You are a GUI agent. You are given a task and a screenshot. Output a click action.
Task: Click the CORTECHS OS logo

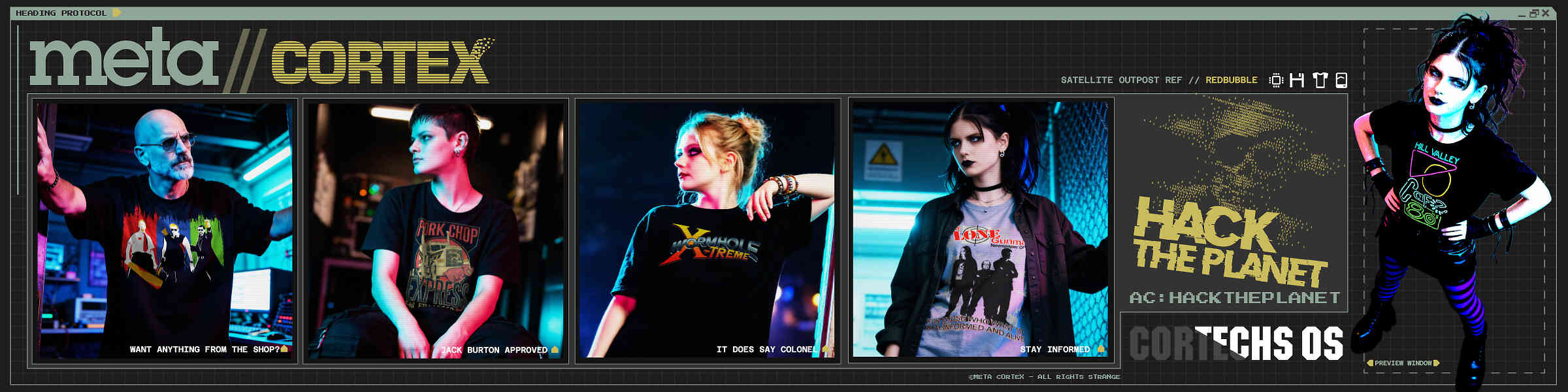[1236, 344]
